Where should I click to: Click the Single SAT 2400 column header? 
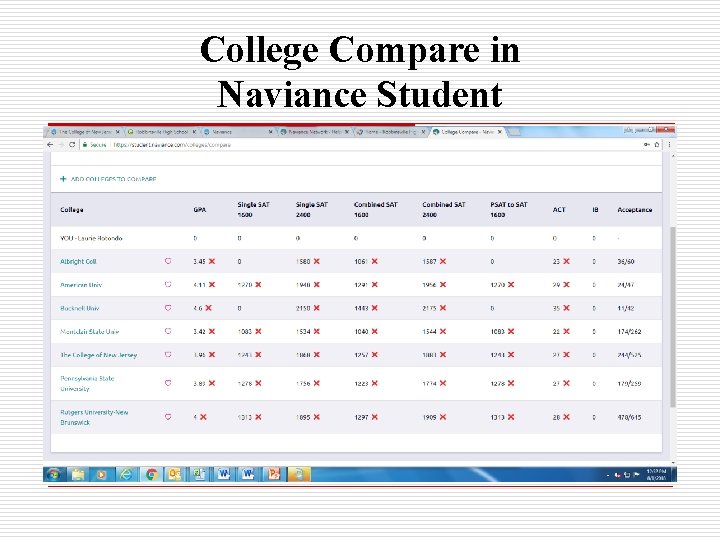[312, 209]
